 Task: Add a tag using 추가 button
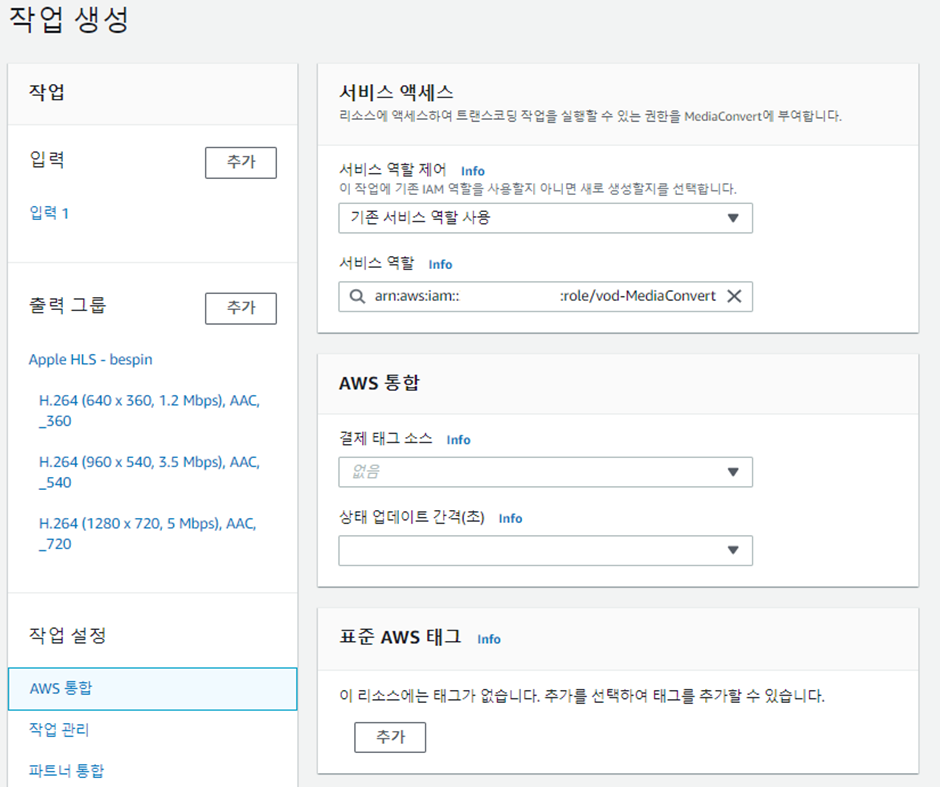pyautogui.click(x=390, y=737)
